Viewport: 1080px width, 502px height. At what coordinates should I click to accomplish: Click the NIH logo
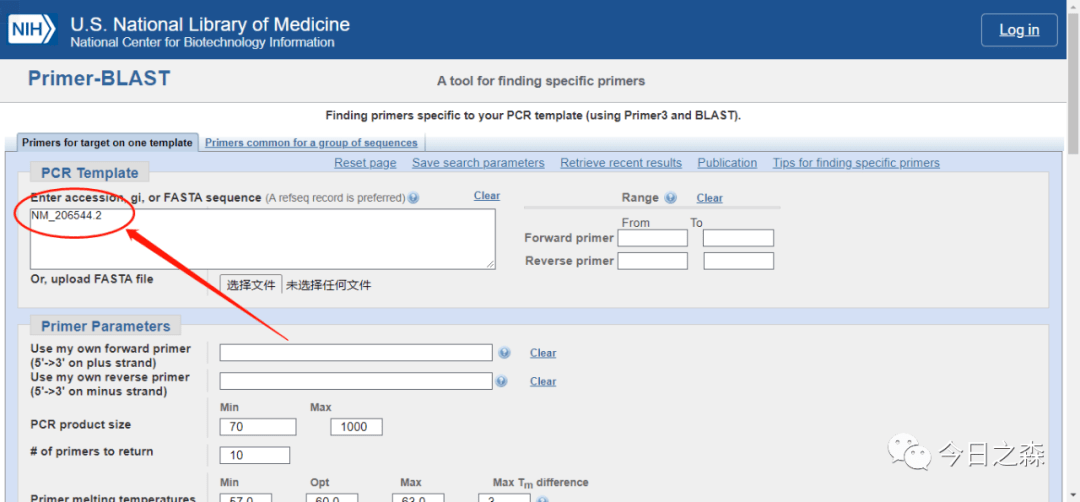click(x=32, y=30)
